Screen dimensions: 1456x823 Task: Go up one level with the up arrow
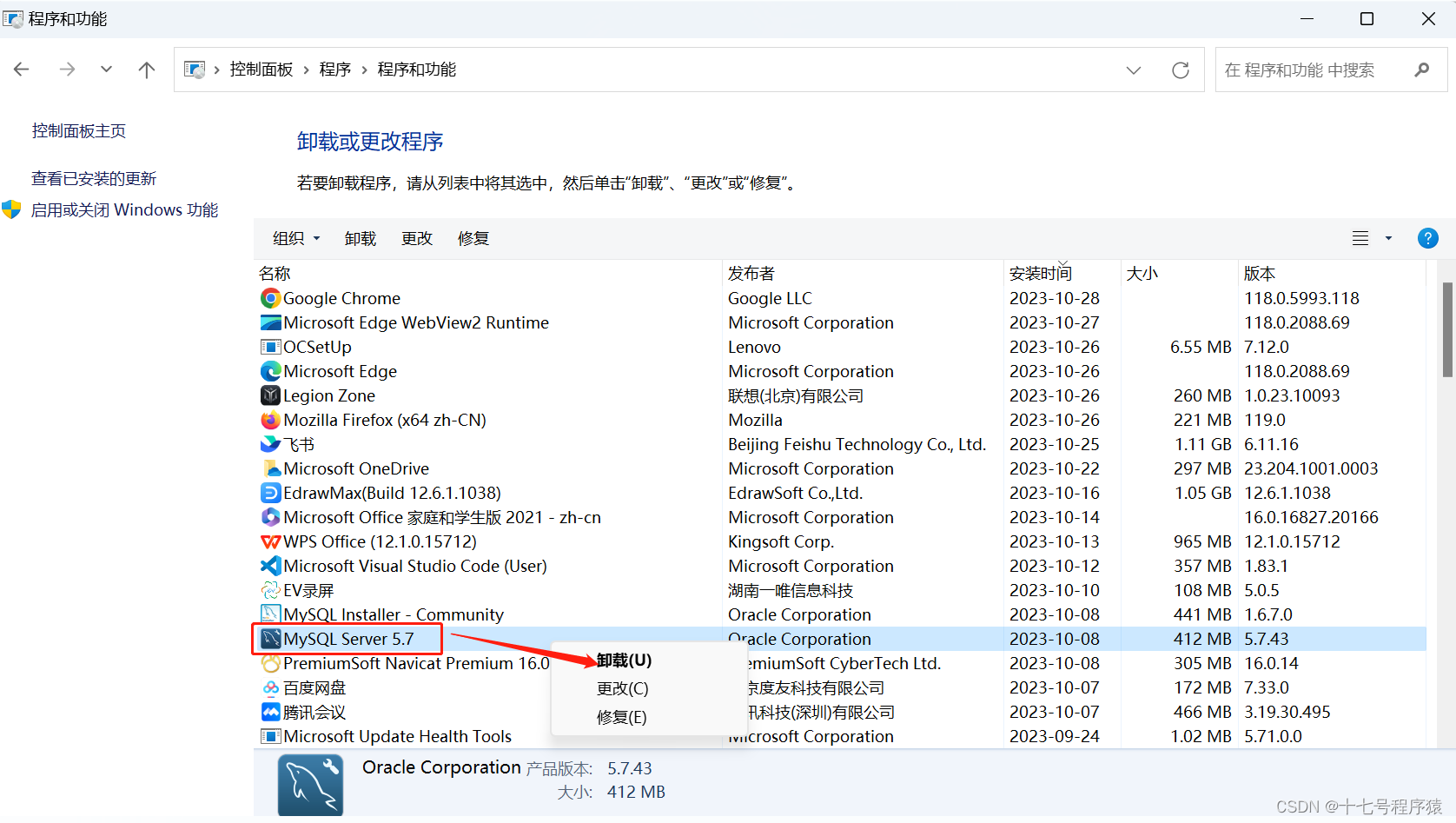(x=147, y=70)
